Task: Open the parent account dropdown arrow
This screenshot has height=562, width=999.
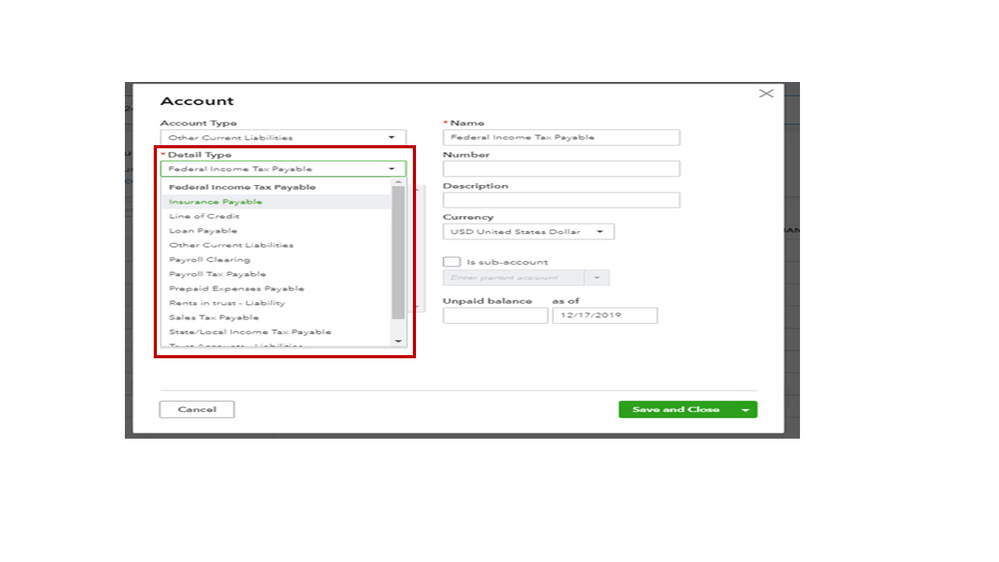Action: tap(597, 278)
